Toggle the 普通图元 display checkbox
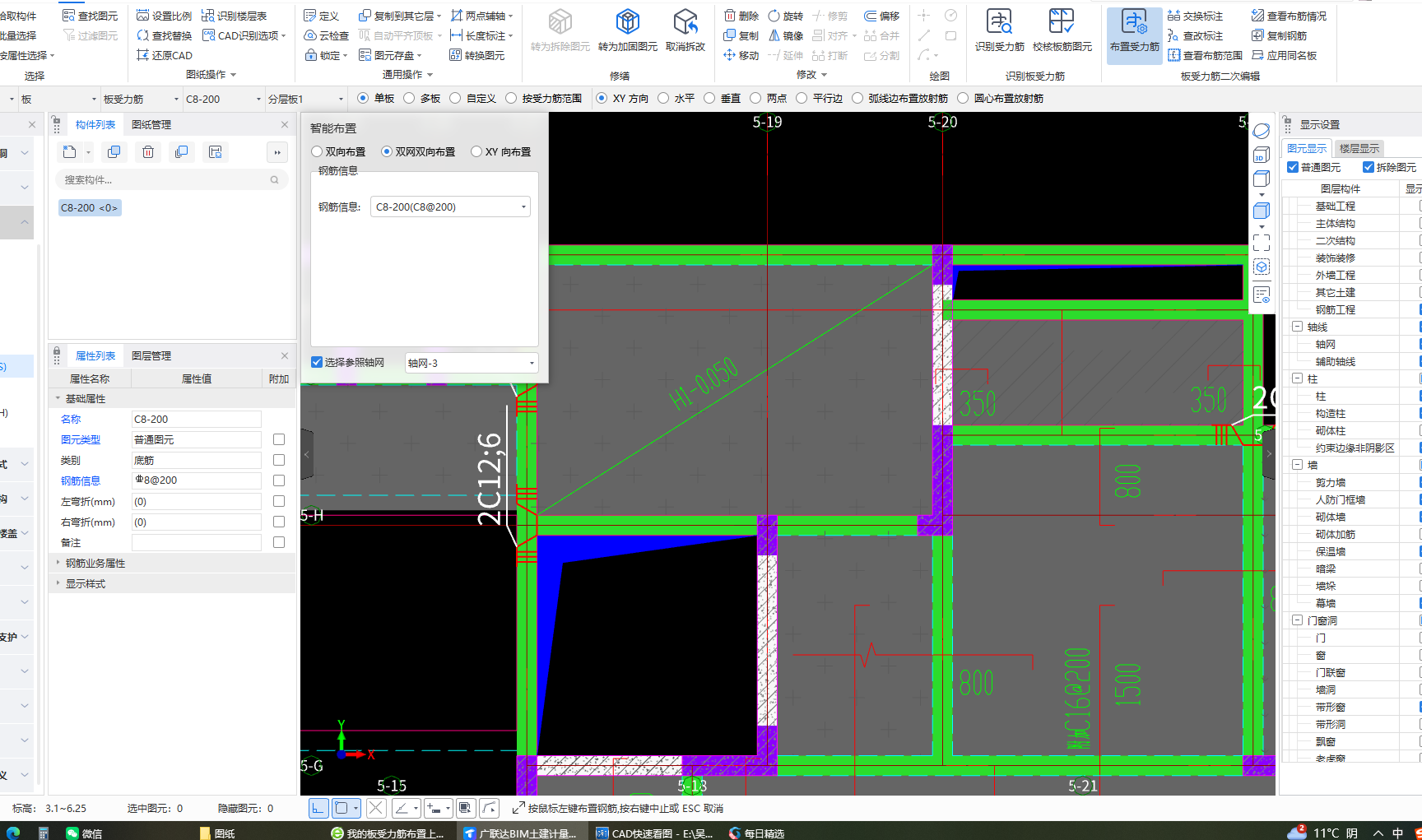1422x840 pixels. (x=1293, y=168)
